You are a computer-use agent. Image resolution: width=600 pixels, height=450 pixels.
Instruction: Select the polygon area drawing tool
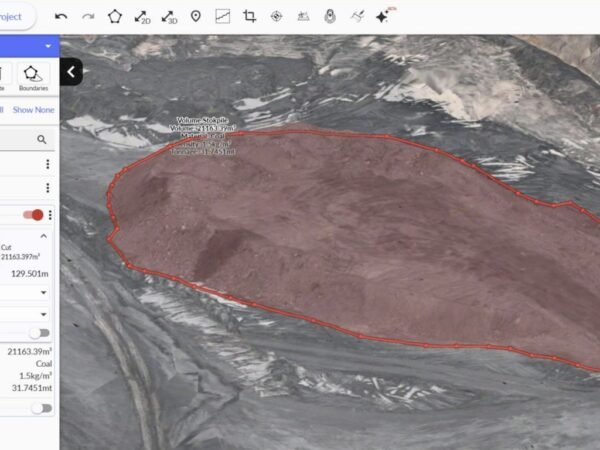click(x=115, y=16)
